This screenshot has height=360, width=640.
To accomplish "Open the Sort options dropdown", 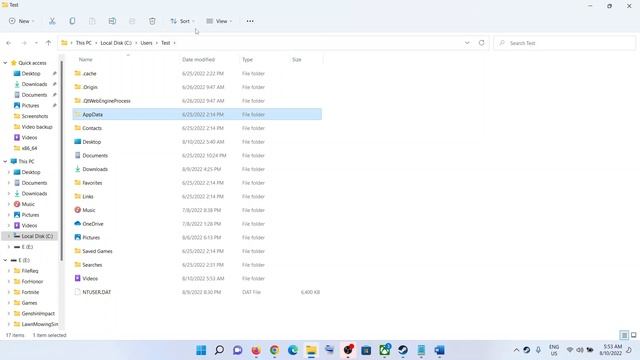I will [x=182, y=21].
